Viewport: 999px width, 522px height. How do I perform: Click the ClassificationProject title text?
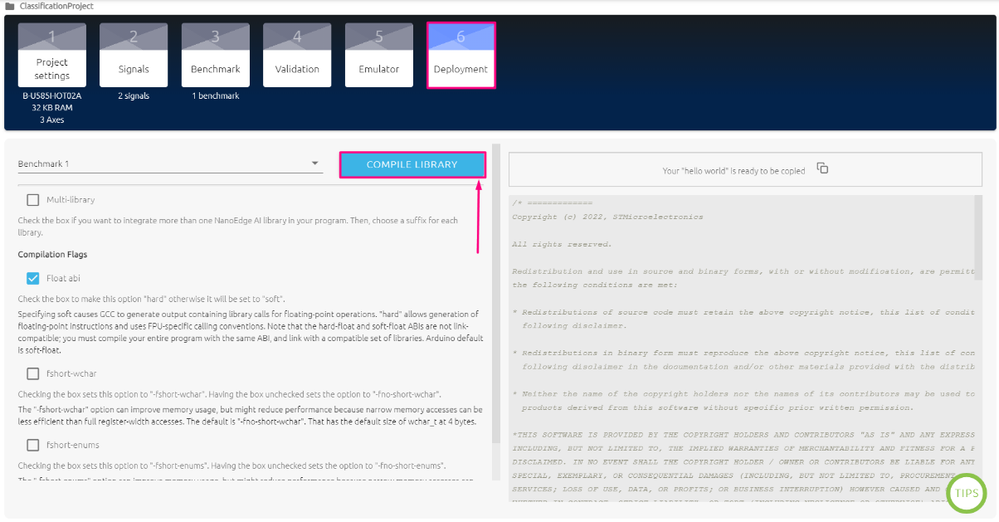coord(56,6)
